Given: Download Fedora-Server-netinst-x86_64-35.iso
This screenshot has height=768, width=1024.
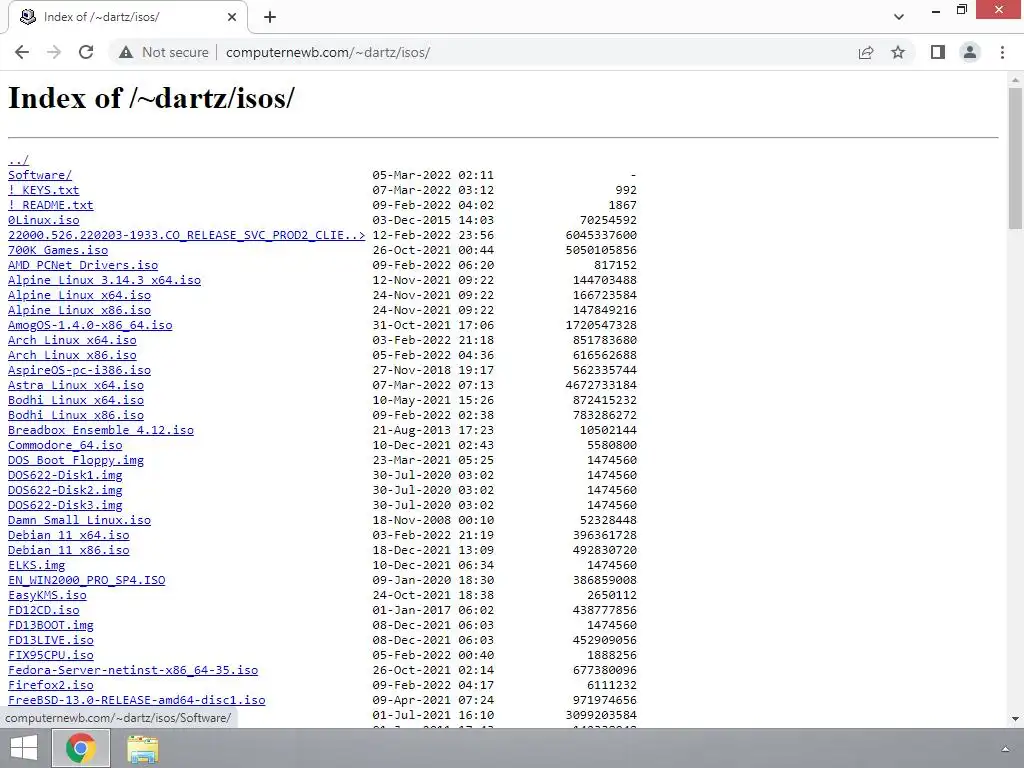Looking at the screenshot, I should (x=133, y=671).
